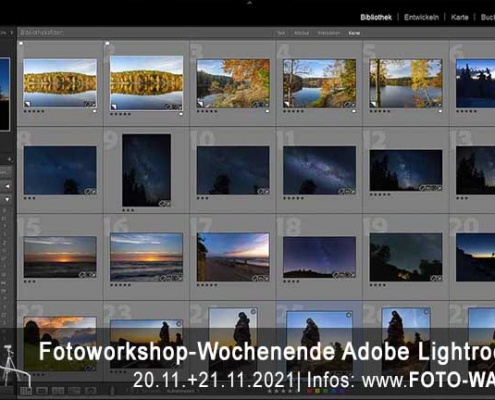Image resolution: width=495 pixels, height=400 pixels.
Task: Click the bottom-left badge on autumn photo 5
Action: 373,104
